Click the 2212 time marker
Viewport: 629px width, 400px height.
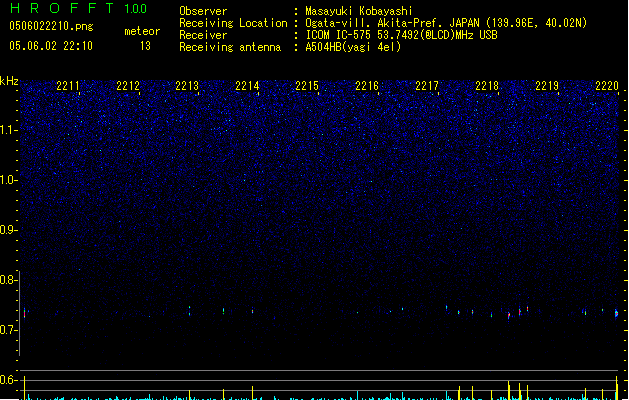pyautogui.click(x=128, y=85)
